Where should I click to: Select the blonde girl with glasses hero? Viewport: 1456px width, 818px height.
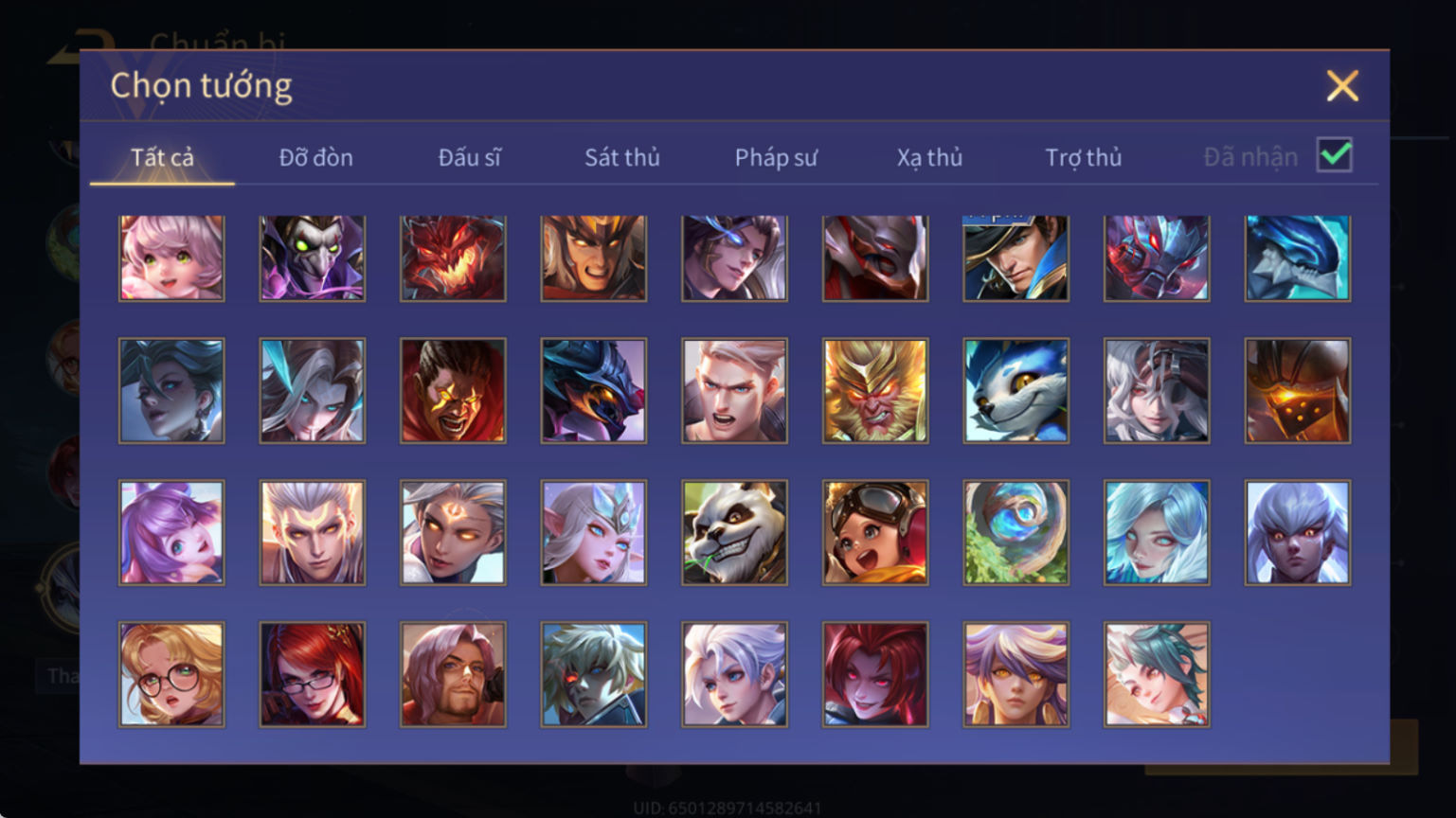point(171,674)
